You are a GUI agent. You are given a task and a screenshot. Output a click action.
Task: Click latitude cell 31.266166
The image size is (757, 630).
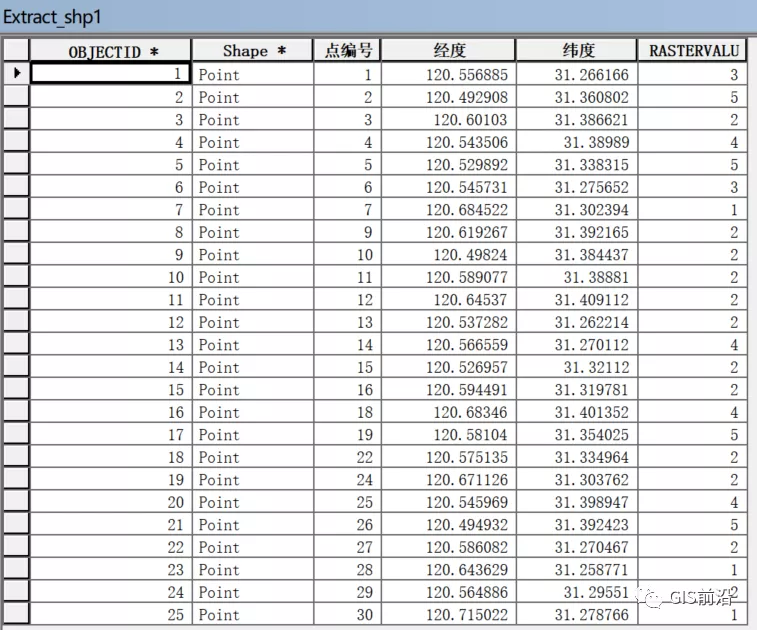[577, 74]
